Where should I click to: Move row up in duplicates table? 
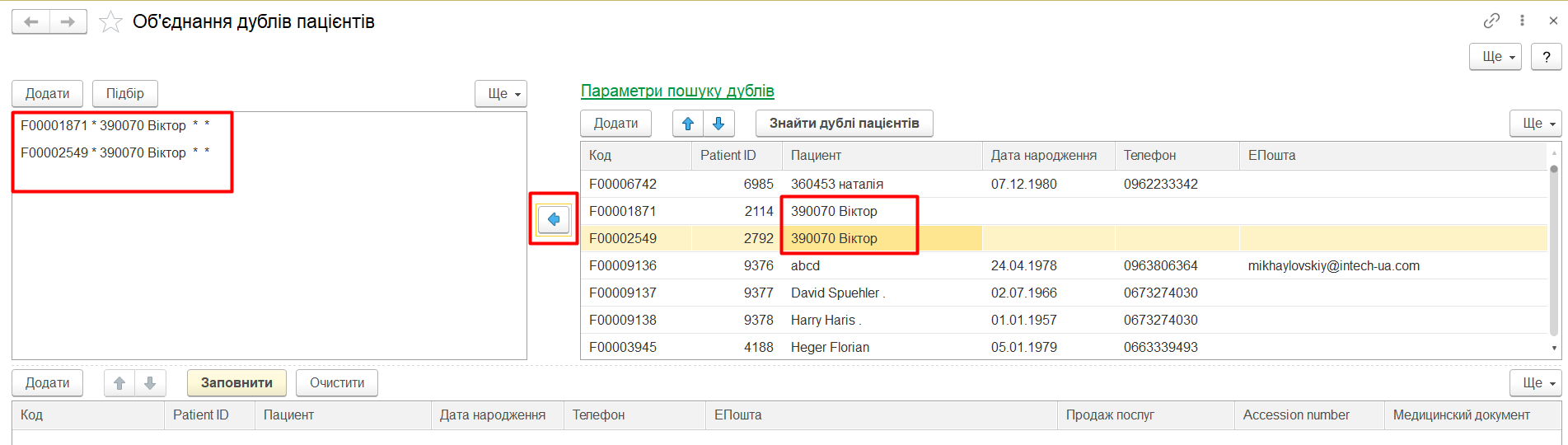(x=688, y=124)
